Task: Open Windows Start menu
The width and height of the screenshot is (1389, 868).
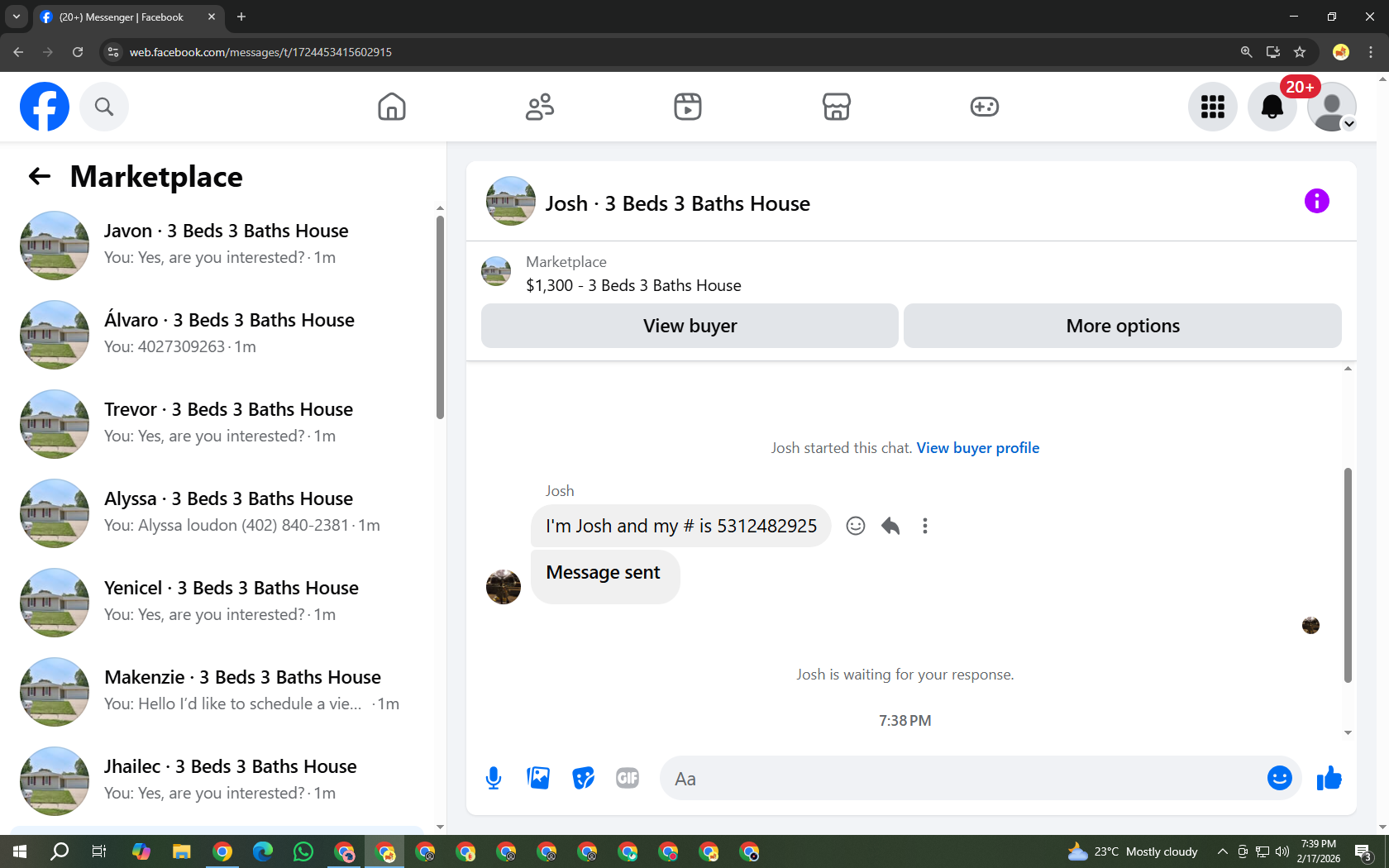Action: pyautogui.click(x=20, y=851)
